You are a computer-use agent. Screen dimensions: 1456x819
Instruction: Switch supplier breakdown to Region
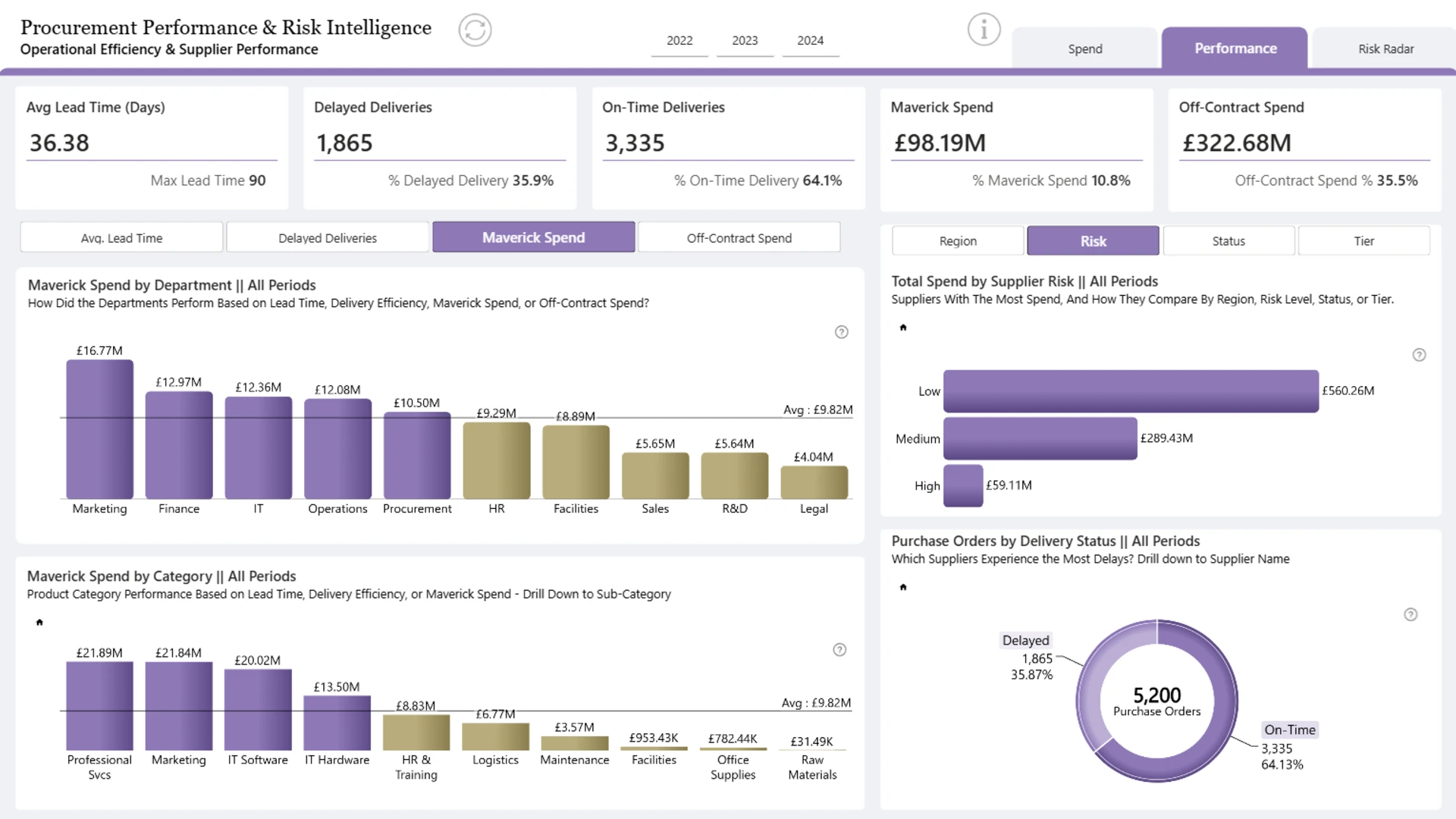[x=958, y=241]
